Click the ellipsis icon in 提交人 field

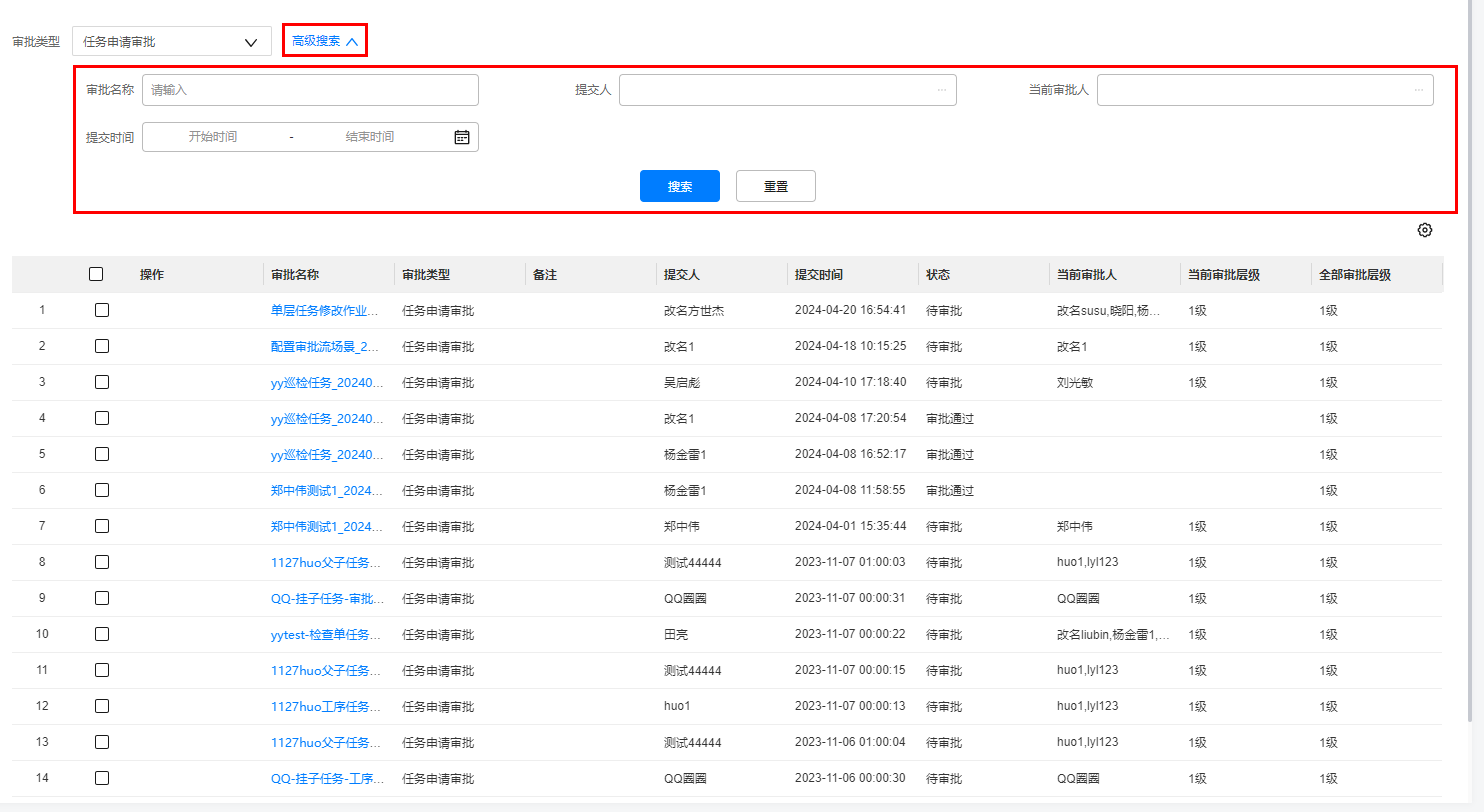[x=942, y=90]
